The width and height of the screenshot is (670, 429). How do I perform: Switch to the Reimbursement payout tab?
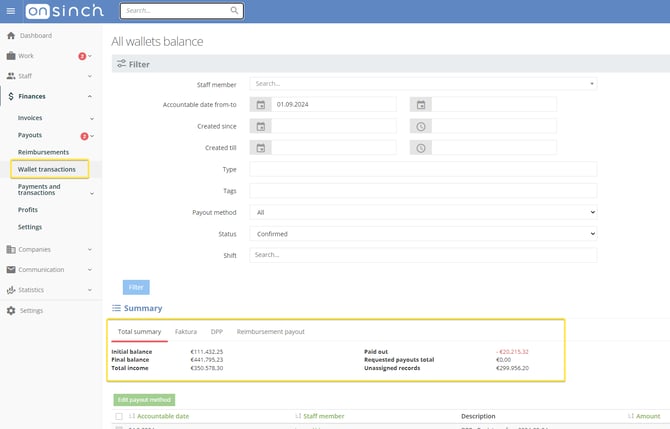pyautogui.click(x=270, y=331)
